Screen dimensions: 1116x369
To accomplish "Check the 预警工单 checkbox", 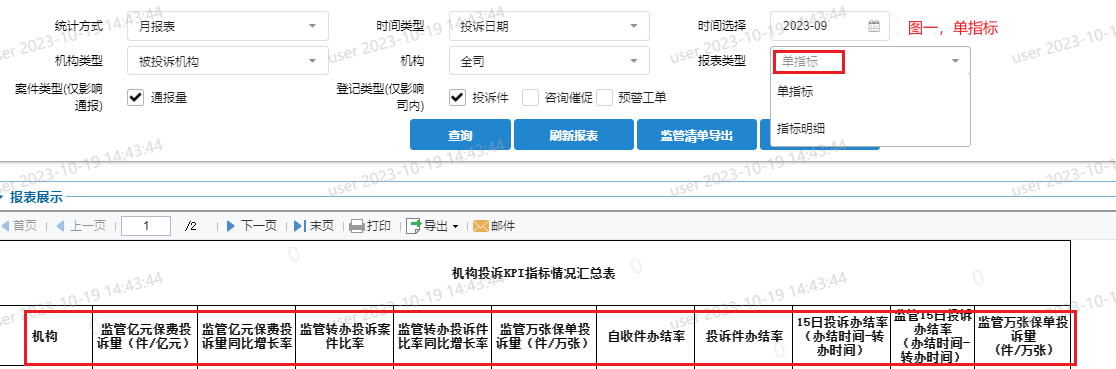I will tap(604, 97).
